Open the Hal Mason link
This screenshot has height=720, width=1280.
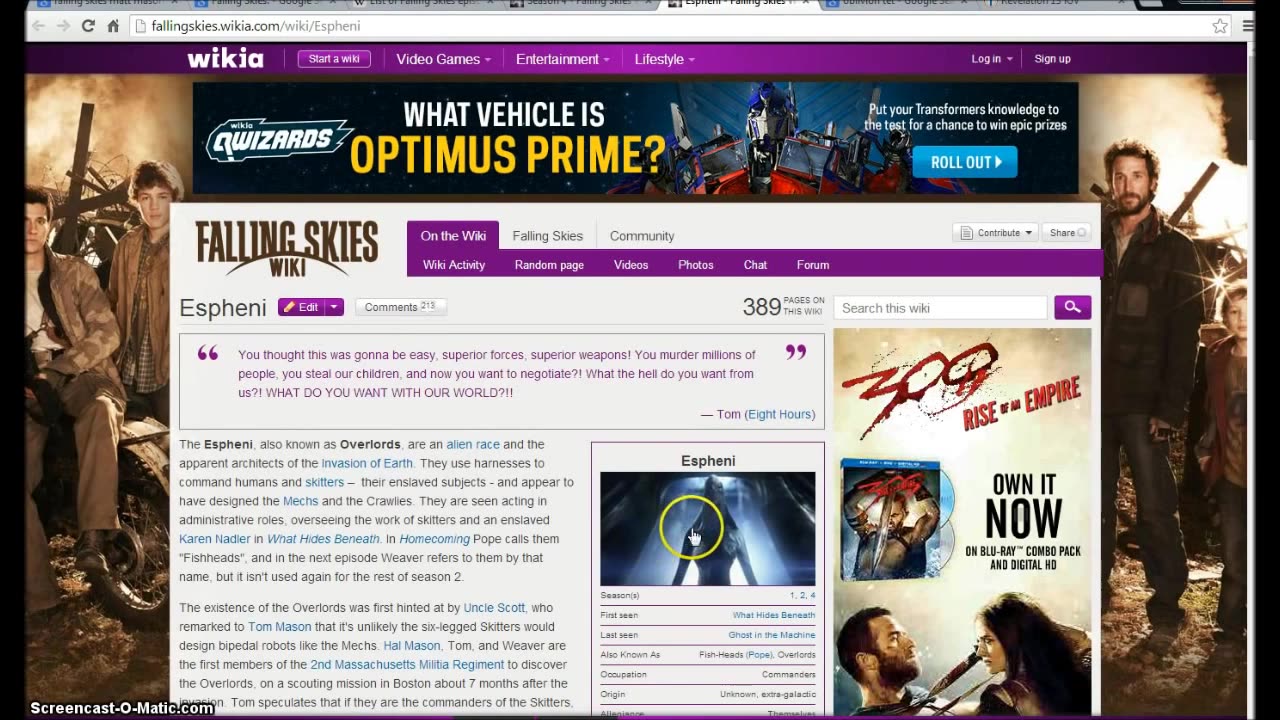pos(412,646)
